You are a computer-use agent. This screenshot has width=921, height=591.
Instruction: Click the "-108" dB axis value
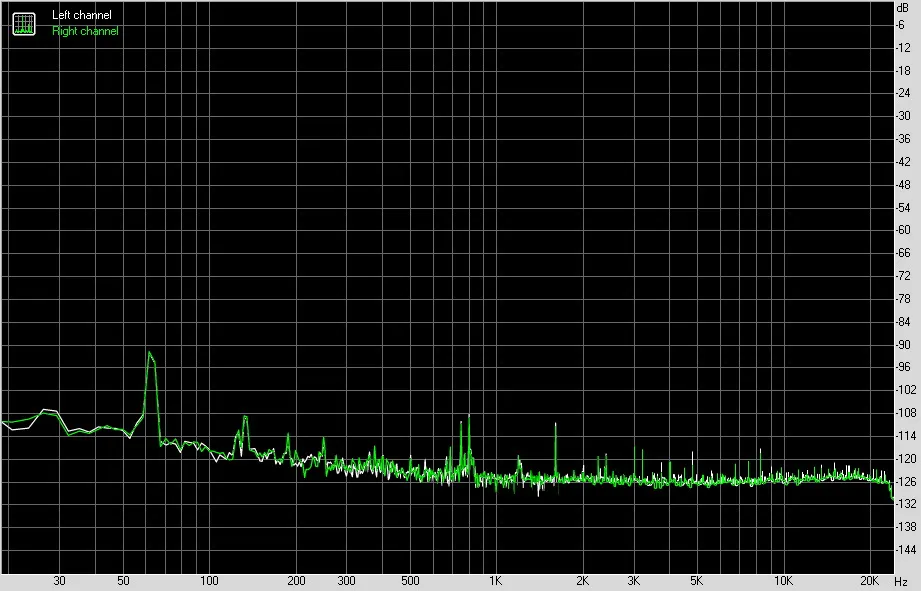(906, 413)
